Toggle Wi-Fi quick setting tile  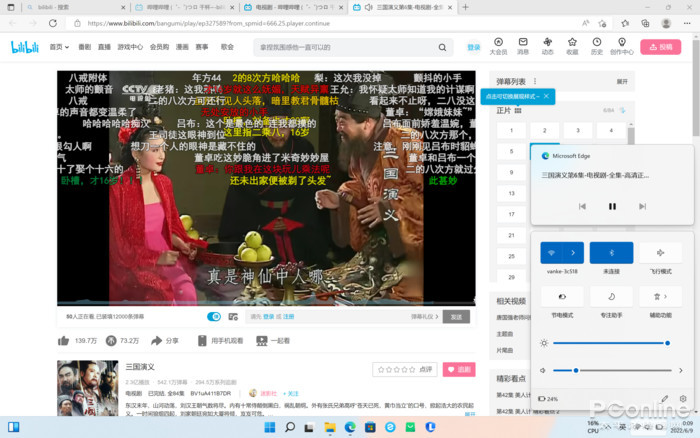[551, 253]
